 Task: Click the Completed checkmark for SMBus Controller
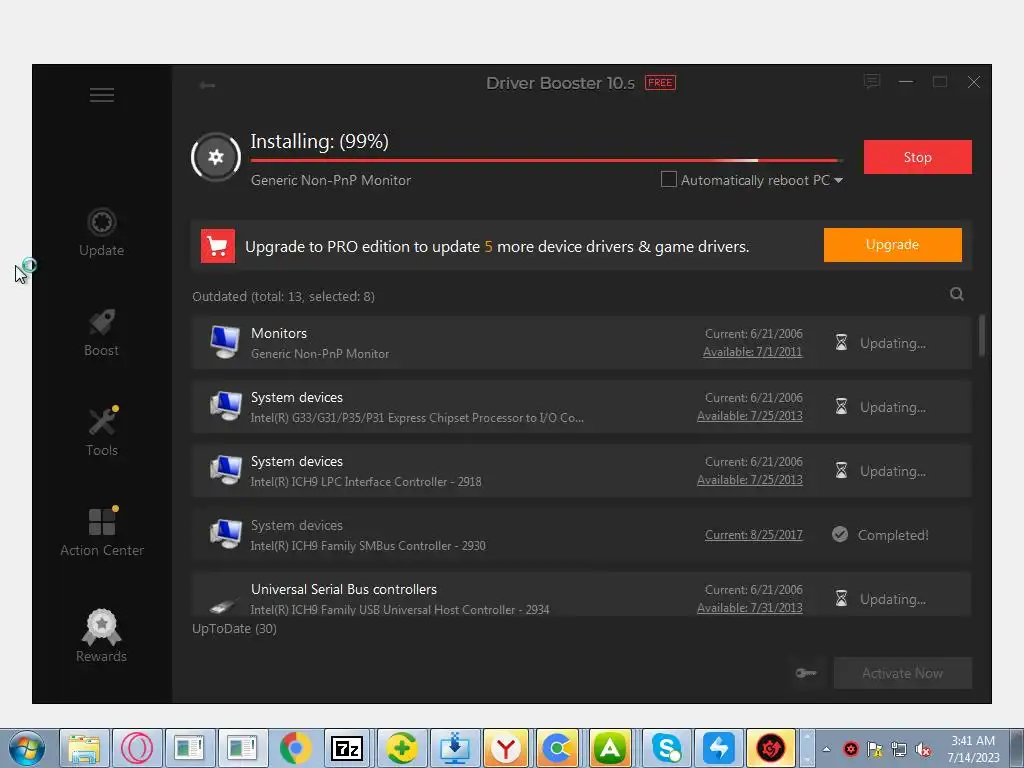click(840, 535)
